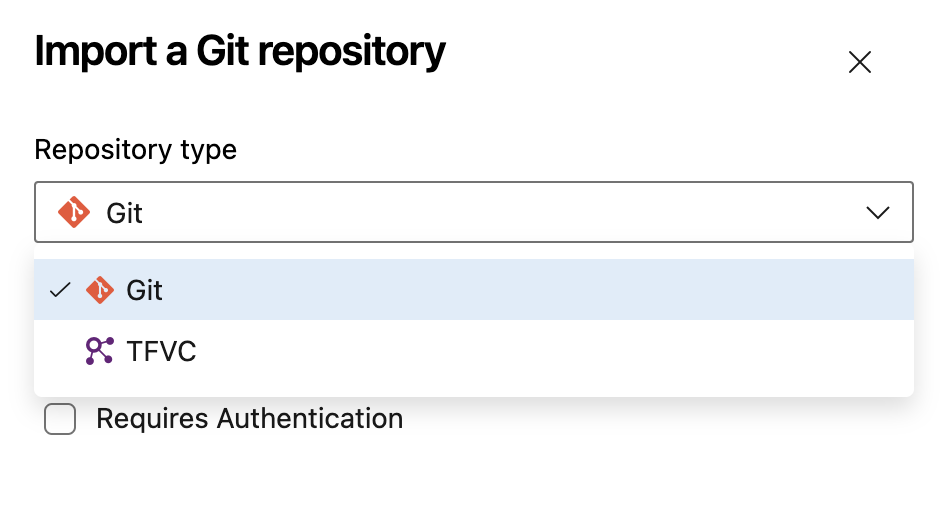The width and height of the screenshot is (950, 518).
Task: Click the TFVC label text
Action: pos(161,351)
